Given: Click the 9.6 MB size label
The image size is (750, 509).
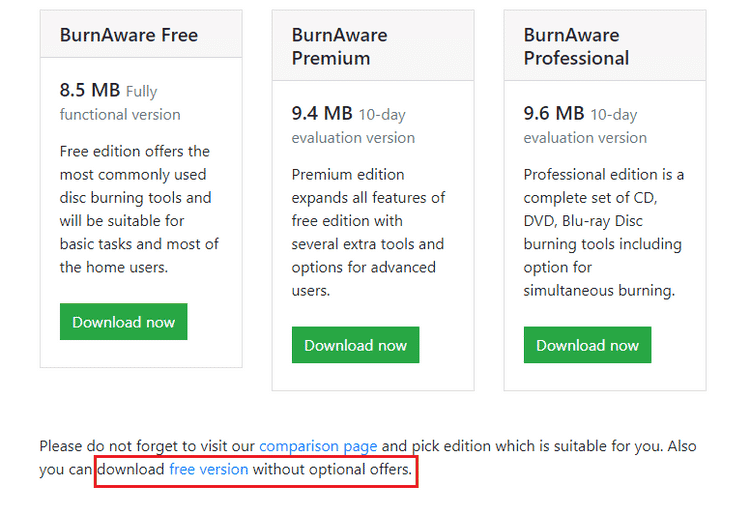Looking at the screenshot, I should (554, 114).
